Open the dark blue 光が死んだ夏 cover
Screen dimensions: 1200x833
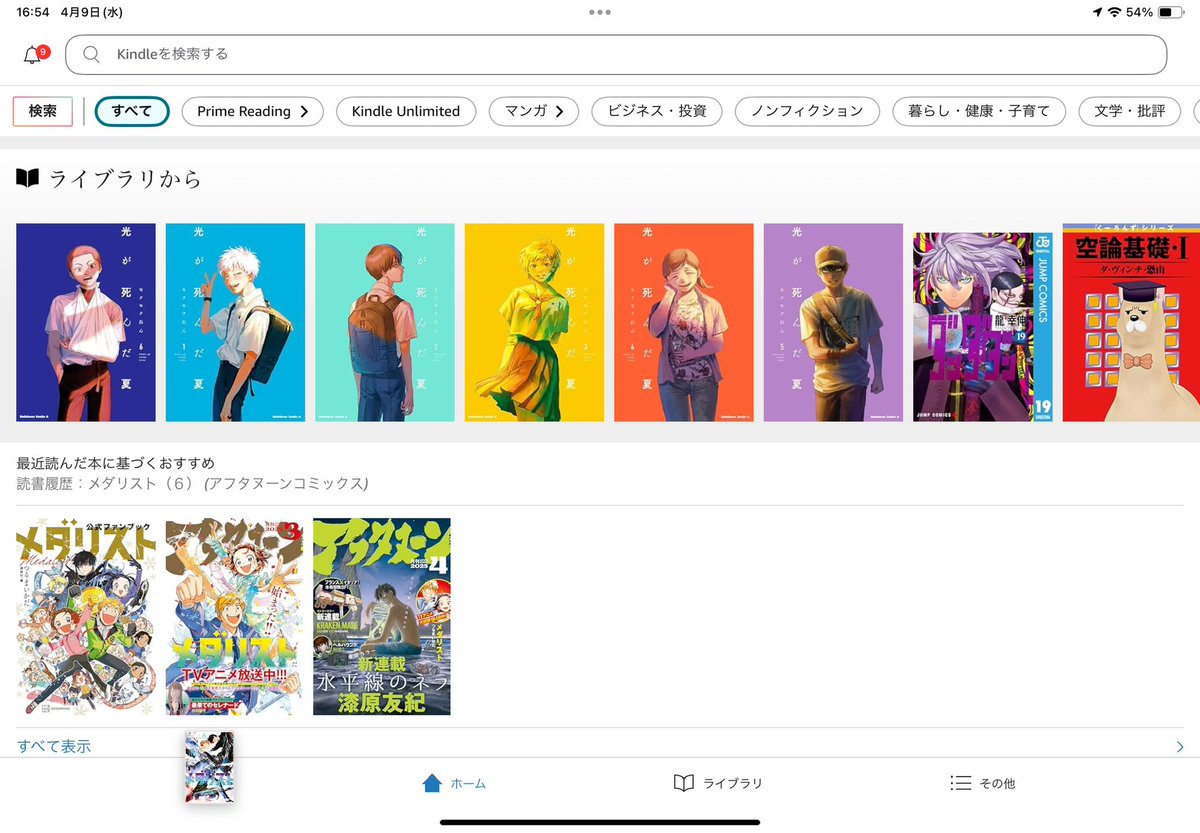click(86, 322)
